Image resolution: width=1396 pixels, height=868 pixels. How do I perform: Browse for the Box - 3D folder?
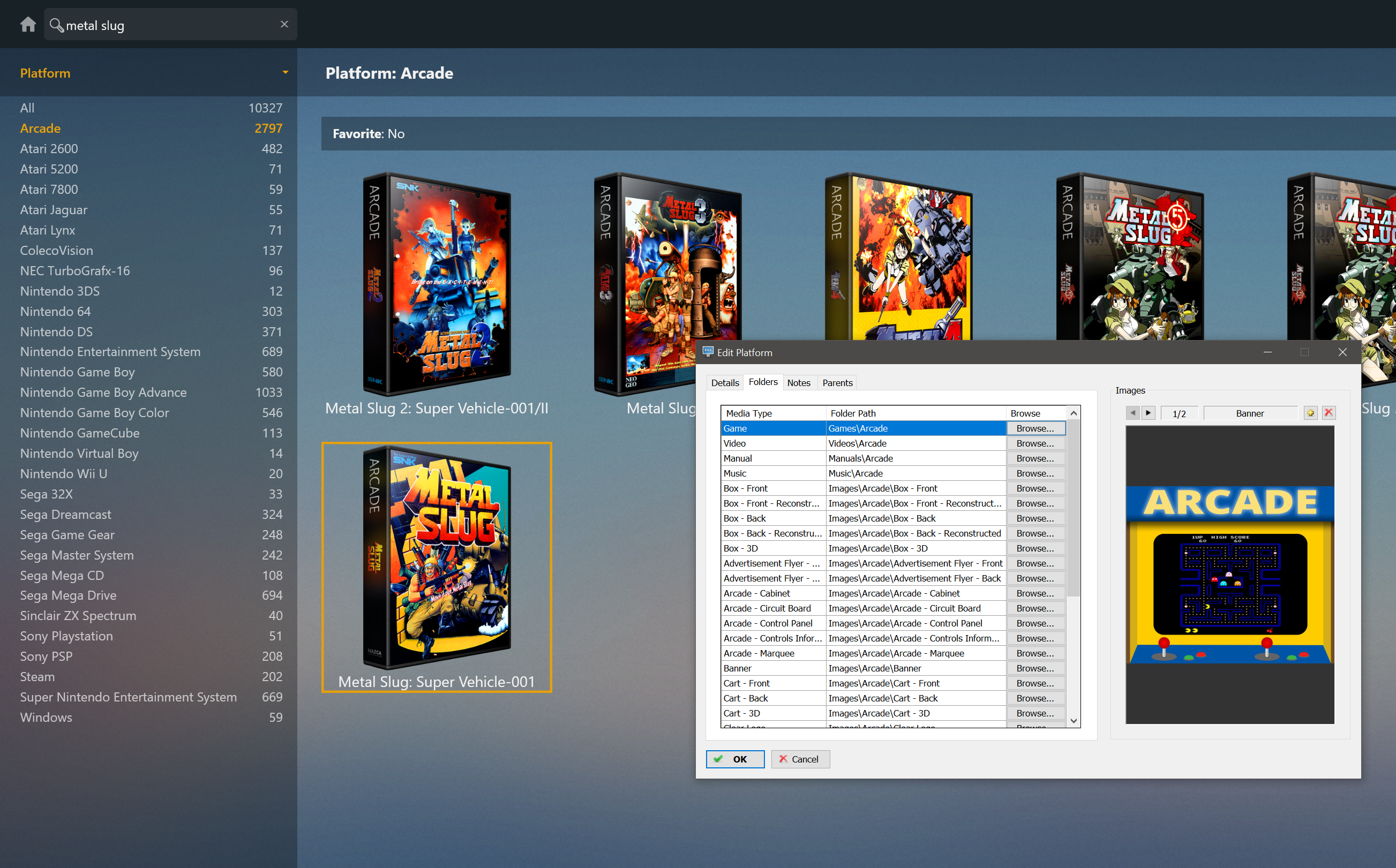(1035, 548)
